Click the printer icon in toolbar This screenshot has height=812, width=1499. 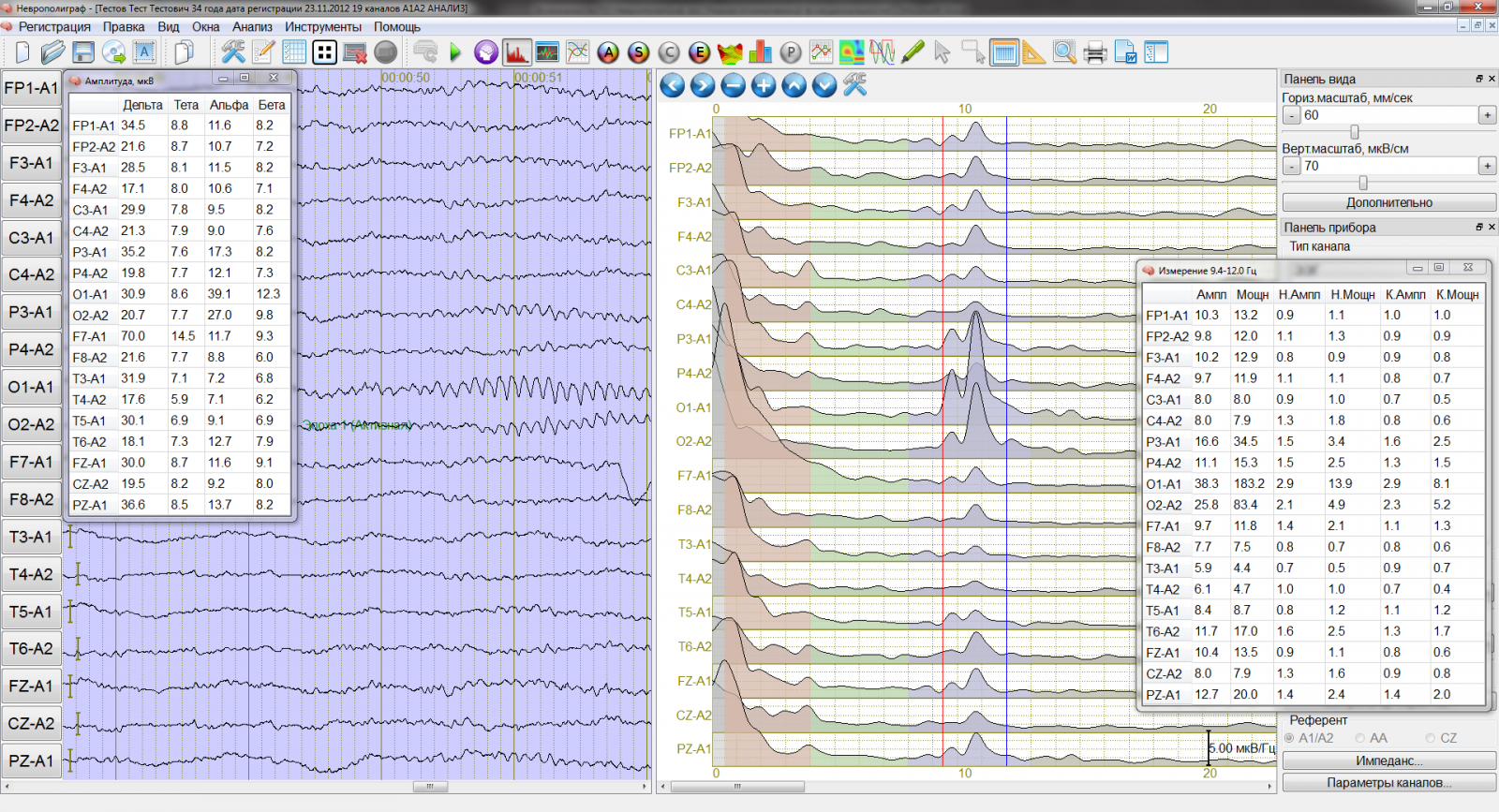point(1094,52)
